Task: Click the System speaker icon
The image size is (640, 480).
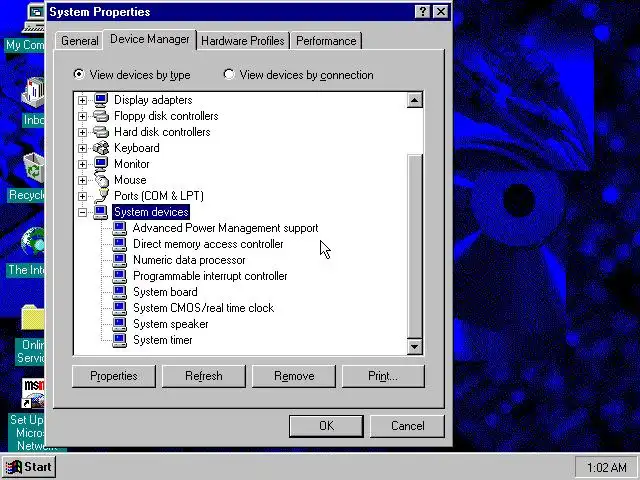Action: (x=120, y=324)
